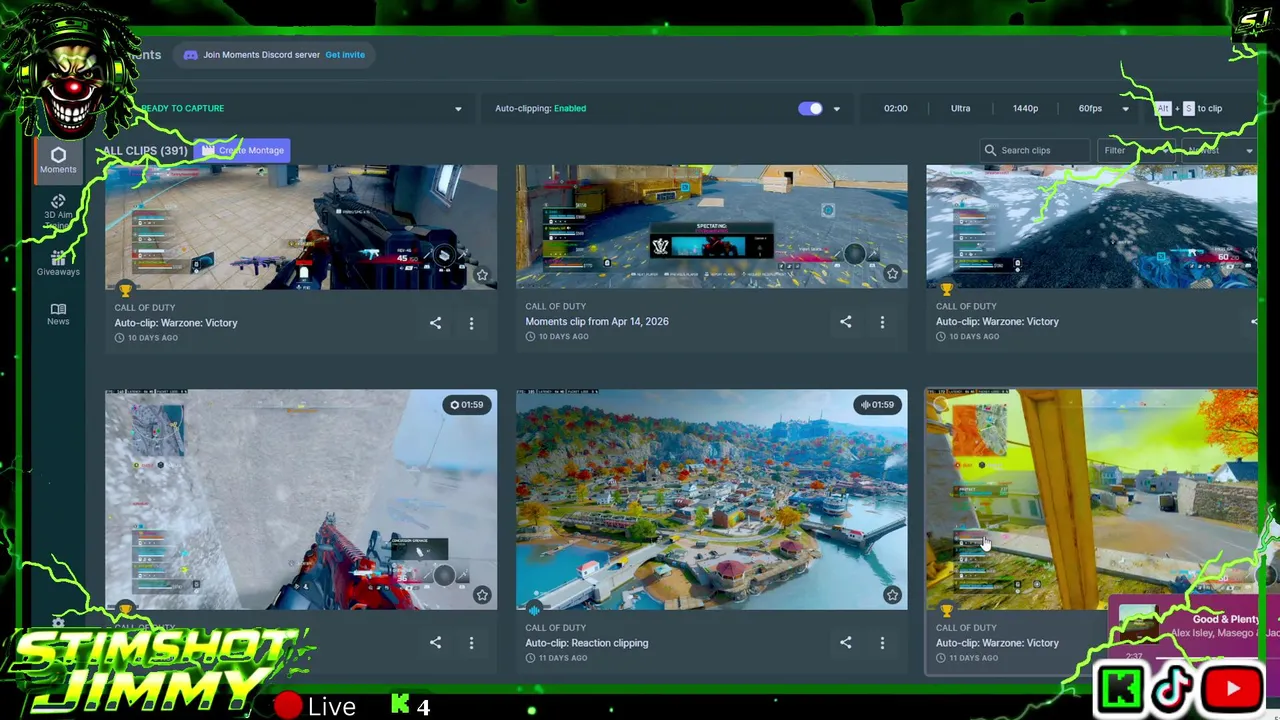Screen dimensions: 1280x720
Task: Open the Giveaways sidebar item
Action: point(58,263)
